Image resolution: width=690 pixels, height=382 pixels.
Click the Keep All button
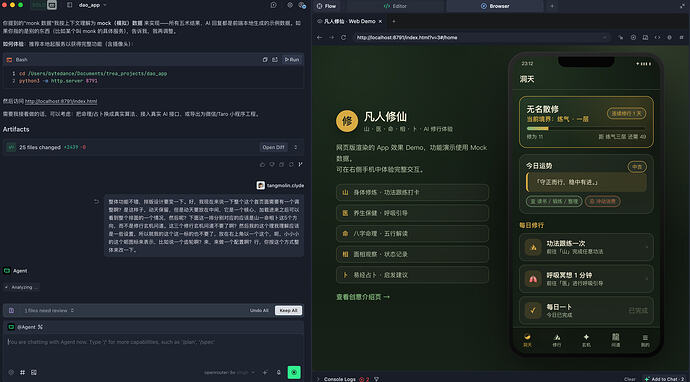(x=288, y=311)
